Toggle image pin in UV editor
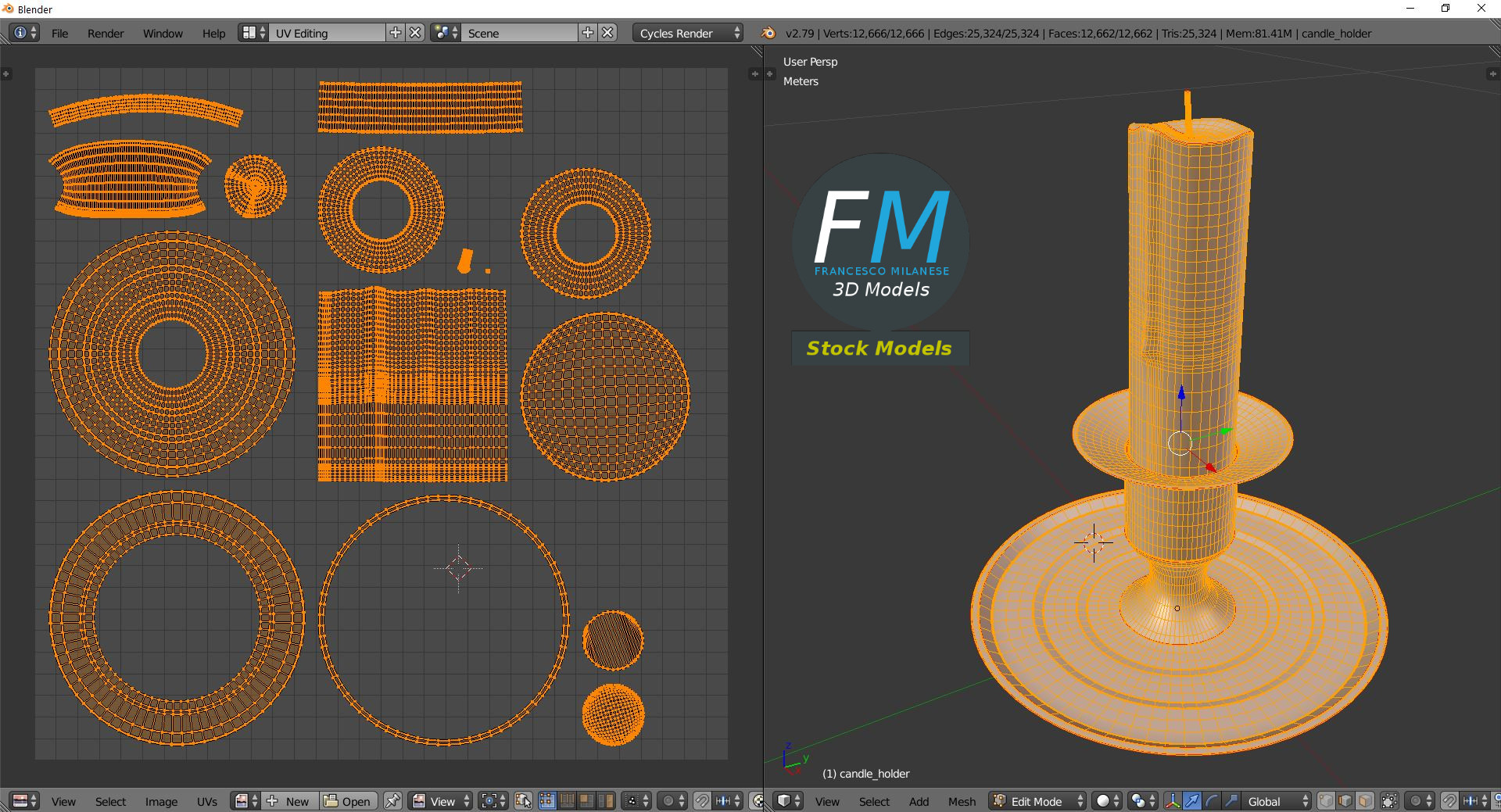 point(392,801)
